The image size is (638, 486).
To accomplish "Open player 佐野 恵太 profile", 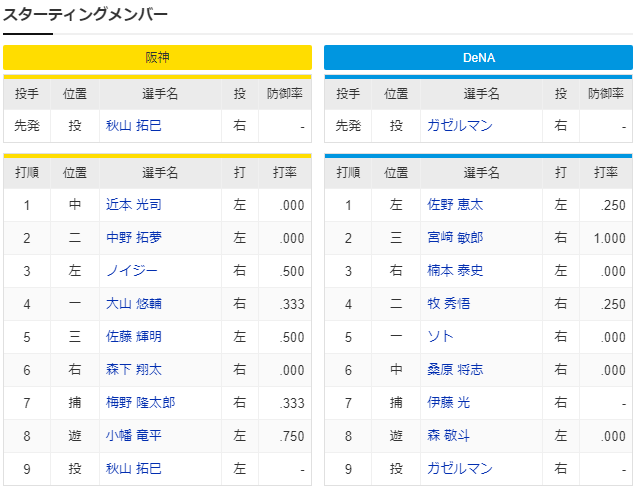I will pos(455,204).
